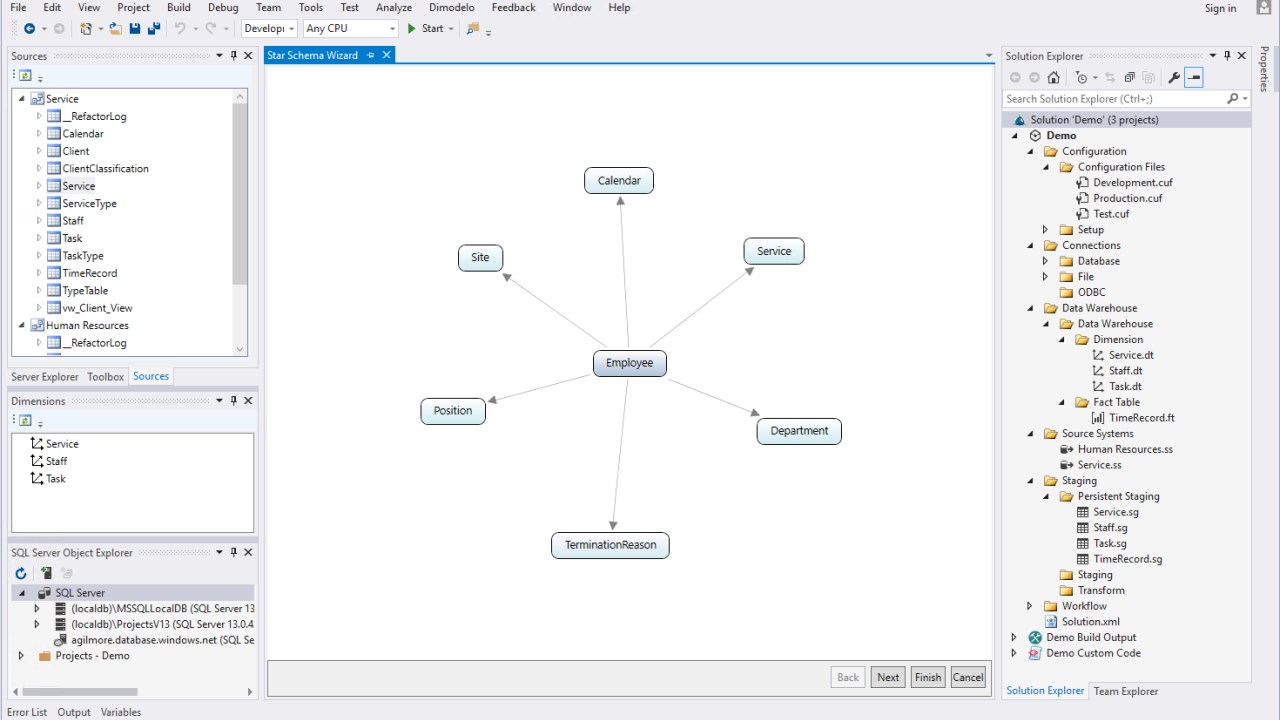Open the Output tab at bottom
This screenshot has width=1280, height=720.
(x=74, y=712)
